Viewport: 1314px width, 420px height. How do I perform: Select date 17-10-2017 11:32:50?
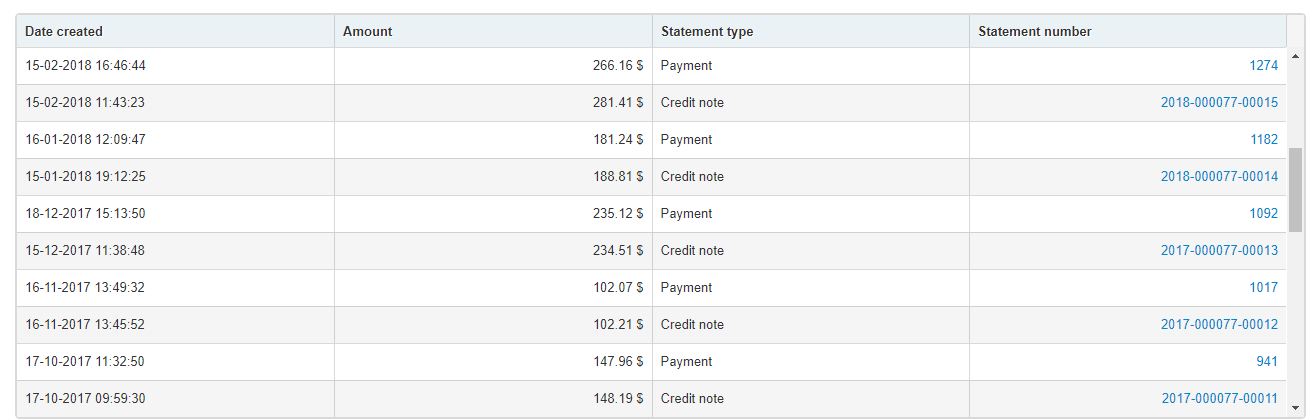tap(86, 362)
